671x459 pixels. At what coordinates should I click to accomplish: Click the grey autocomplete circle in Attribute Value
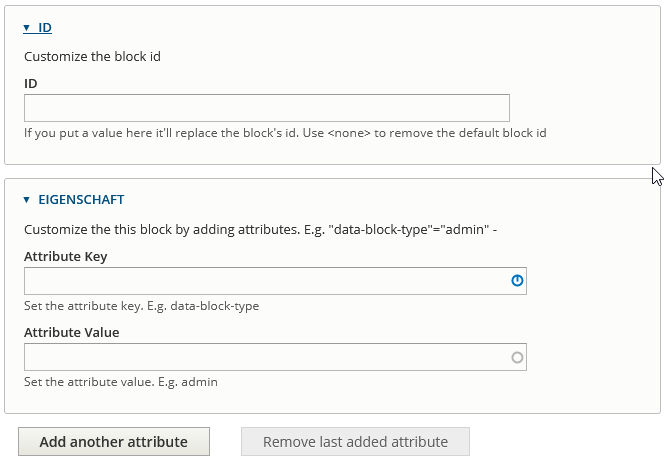pyautogui.click(x=517, y=357)
